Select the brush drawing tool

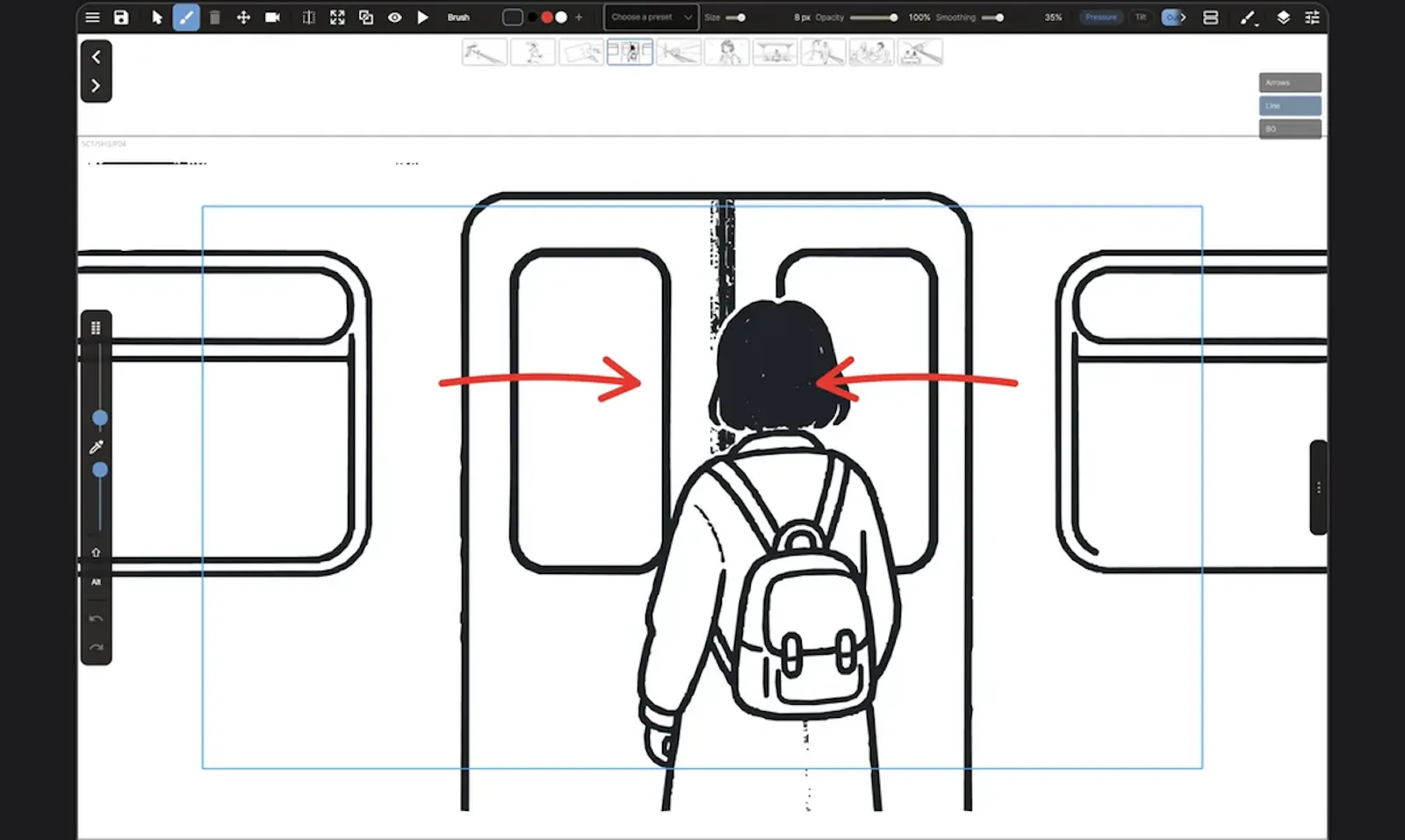point(186,18)
